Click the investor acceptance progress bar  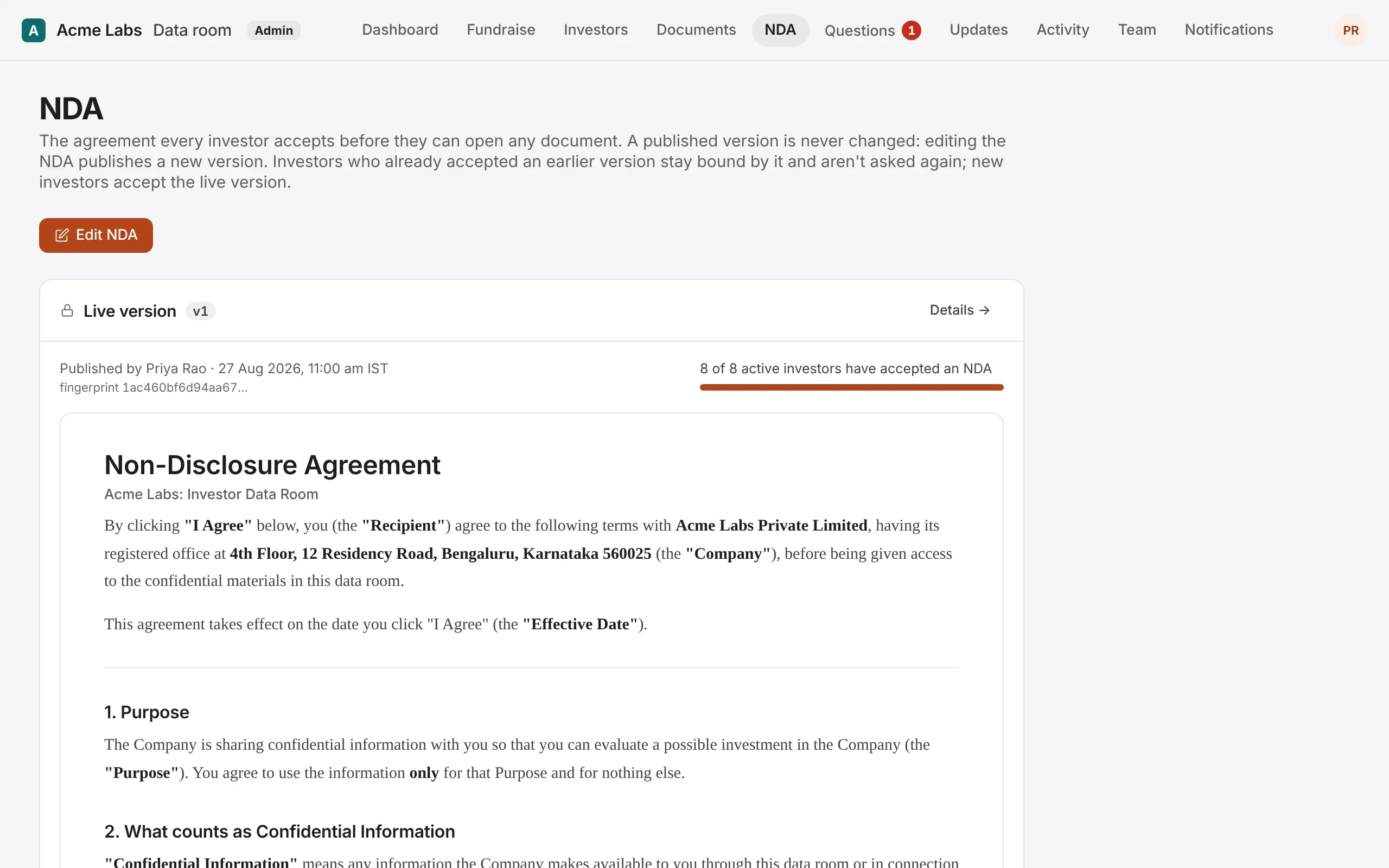(851, 387)
